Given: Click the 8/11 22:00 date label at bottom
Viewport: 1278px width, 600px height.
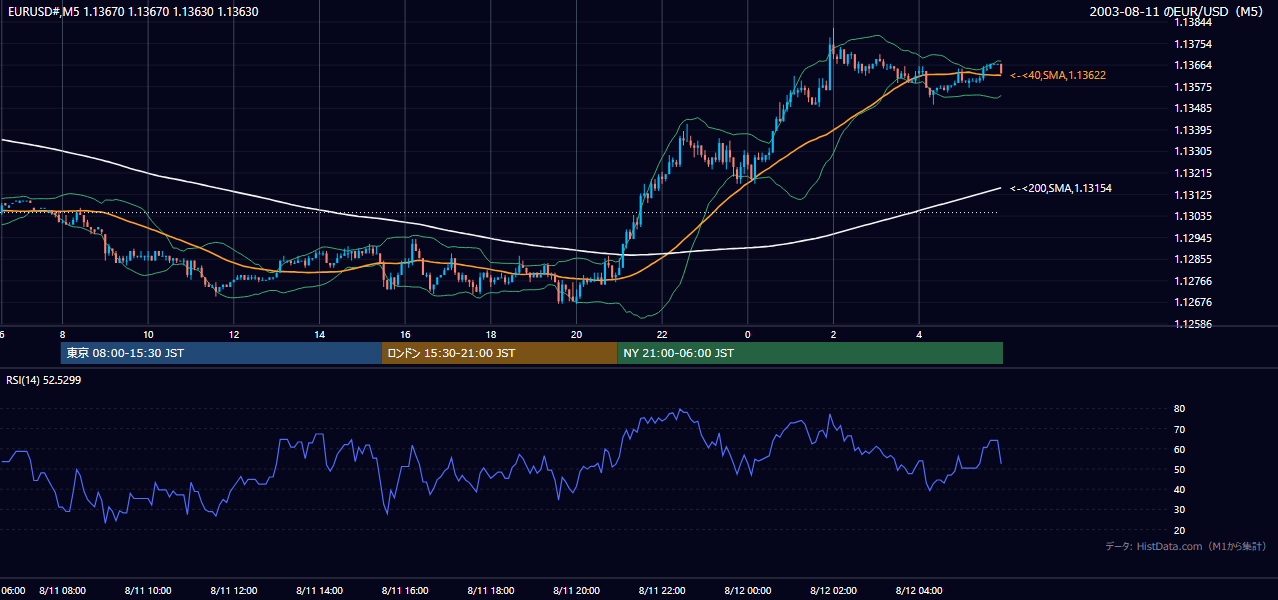Looking at the screenshot, I should 661,590.
